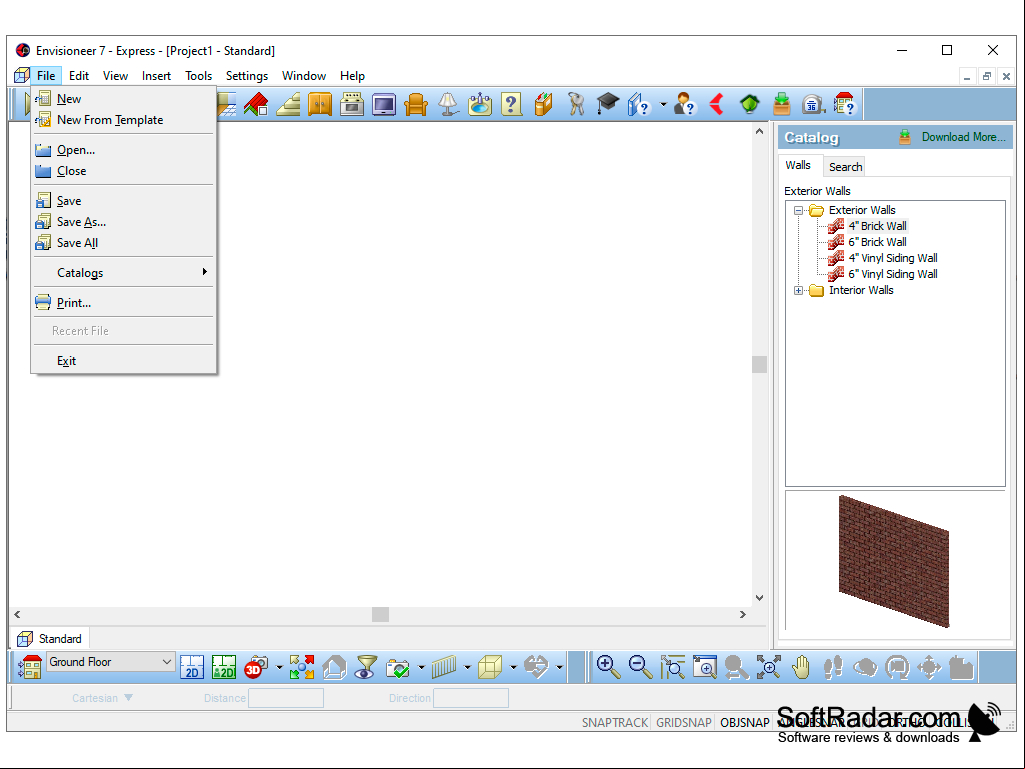Viewport: 1025px width, 769px height.
Task: Expand the Interior Walls tree folder
Action: pos(798,290)
